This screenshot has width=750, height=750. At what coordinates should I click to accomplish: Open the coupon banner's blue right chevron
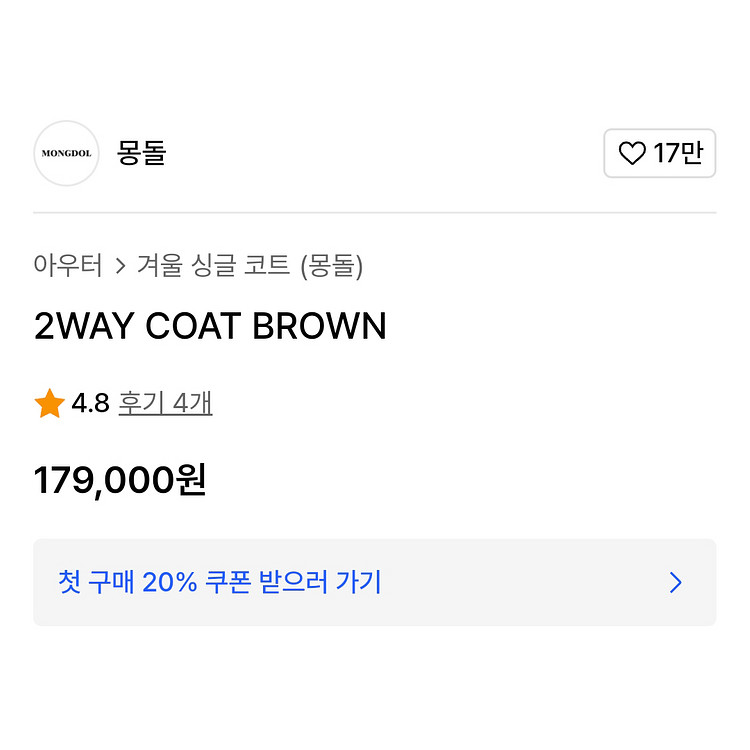point(676,583)
